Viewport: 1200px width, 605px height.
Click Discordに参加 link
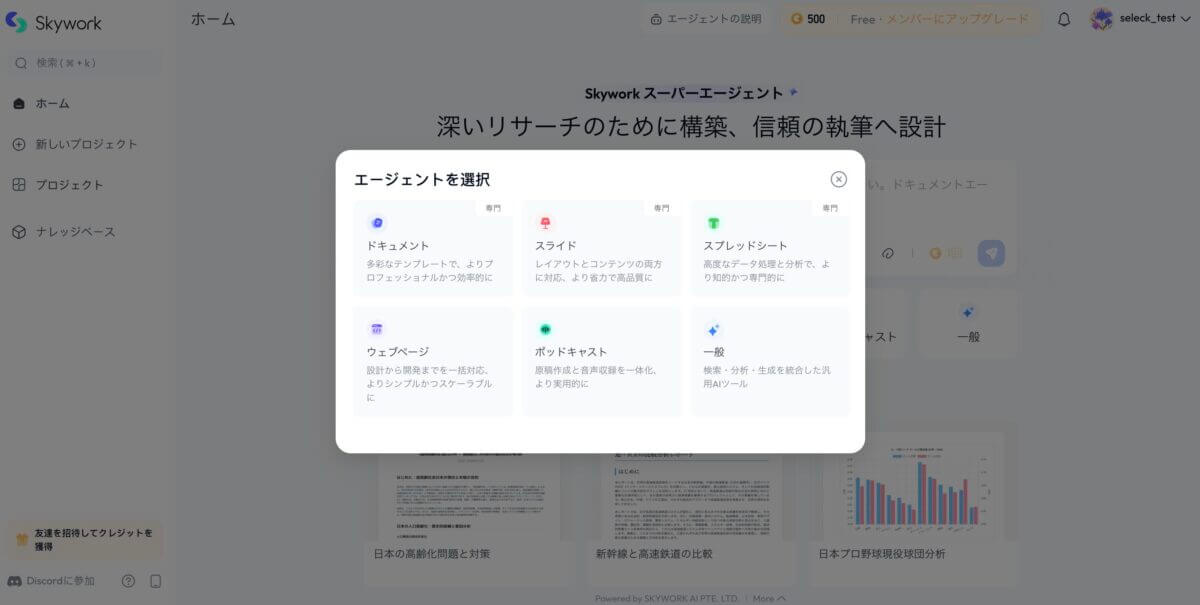(x=52, y=581)
